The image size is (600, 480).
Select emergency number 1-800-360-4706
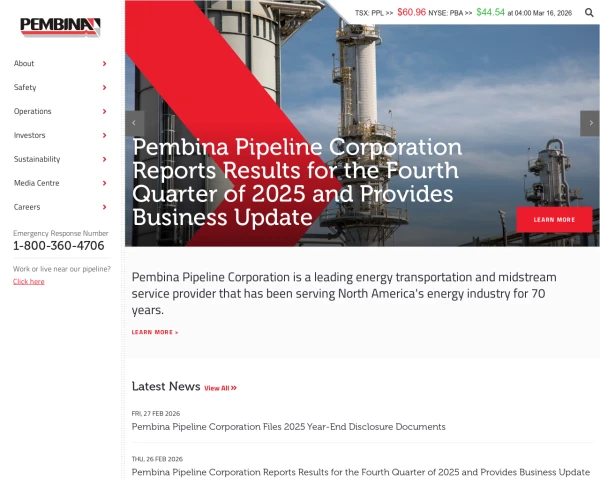pos(59,246)
